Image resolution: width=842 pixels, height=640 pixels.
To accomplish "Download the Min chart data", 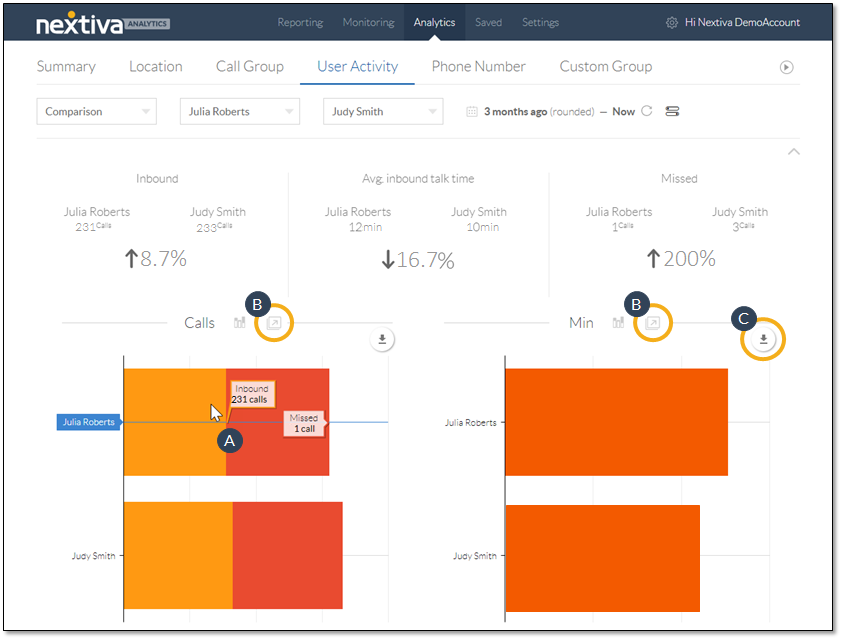I will click(x=763, y=339).
